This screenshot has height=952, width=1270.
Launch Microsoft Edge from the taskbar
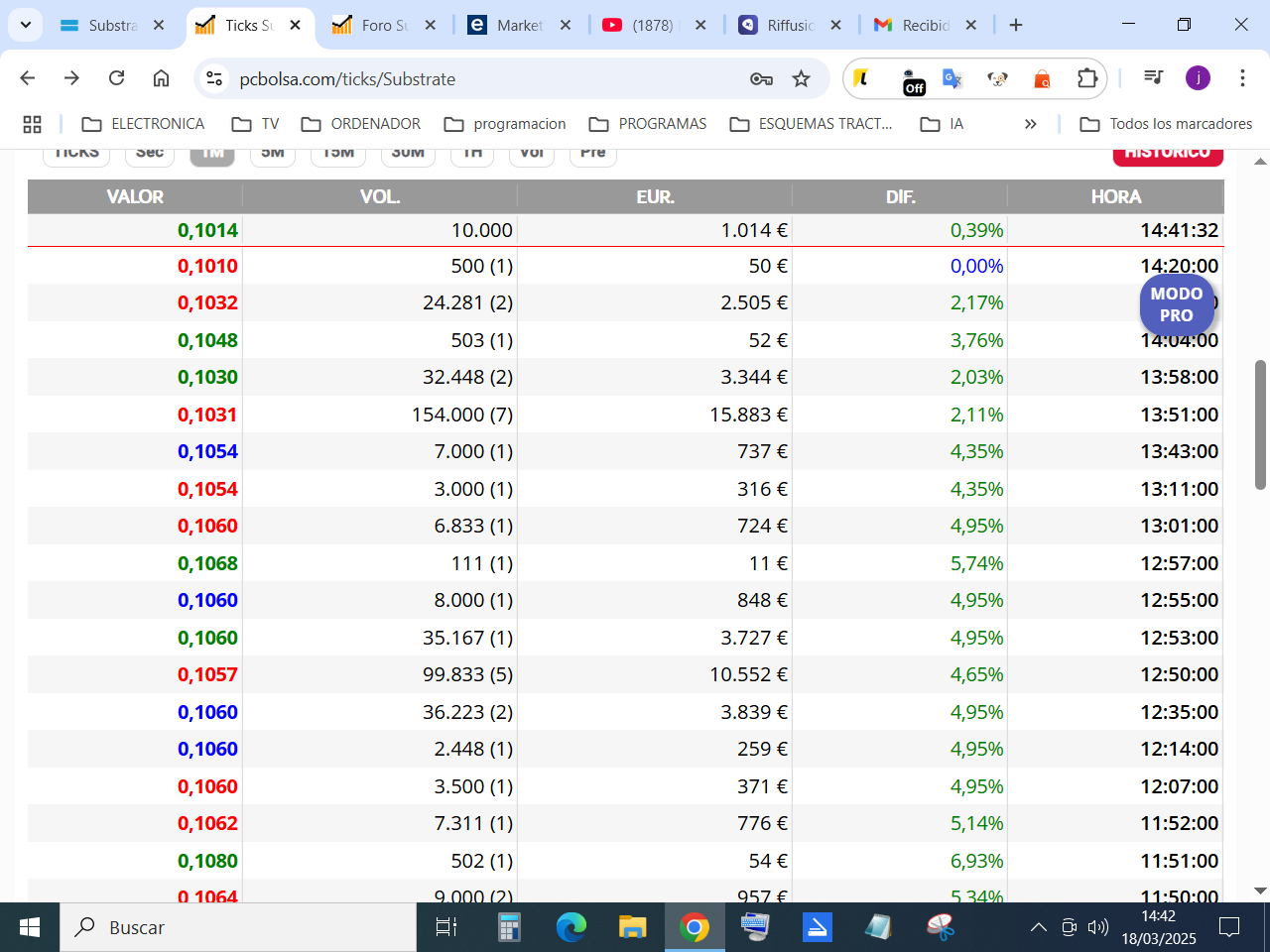click(571, 928)
